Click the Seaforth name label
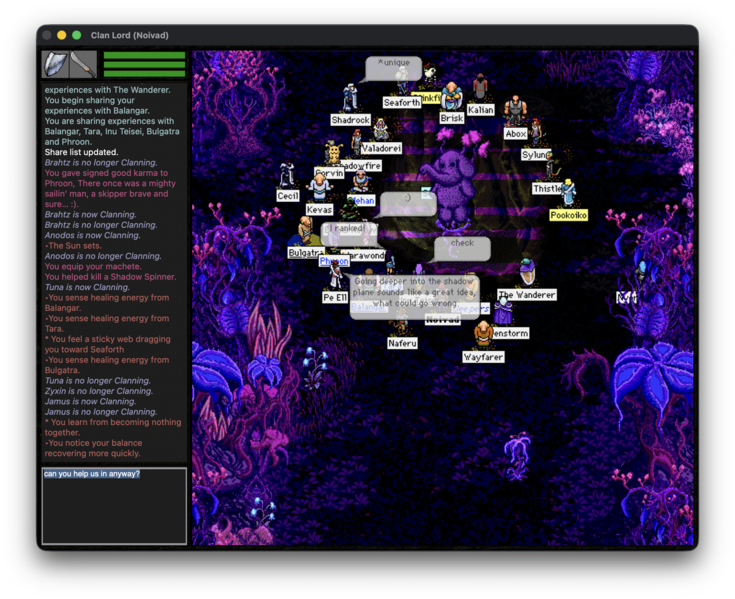 (x=402, y=102)
